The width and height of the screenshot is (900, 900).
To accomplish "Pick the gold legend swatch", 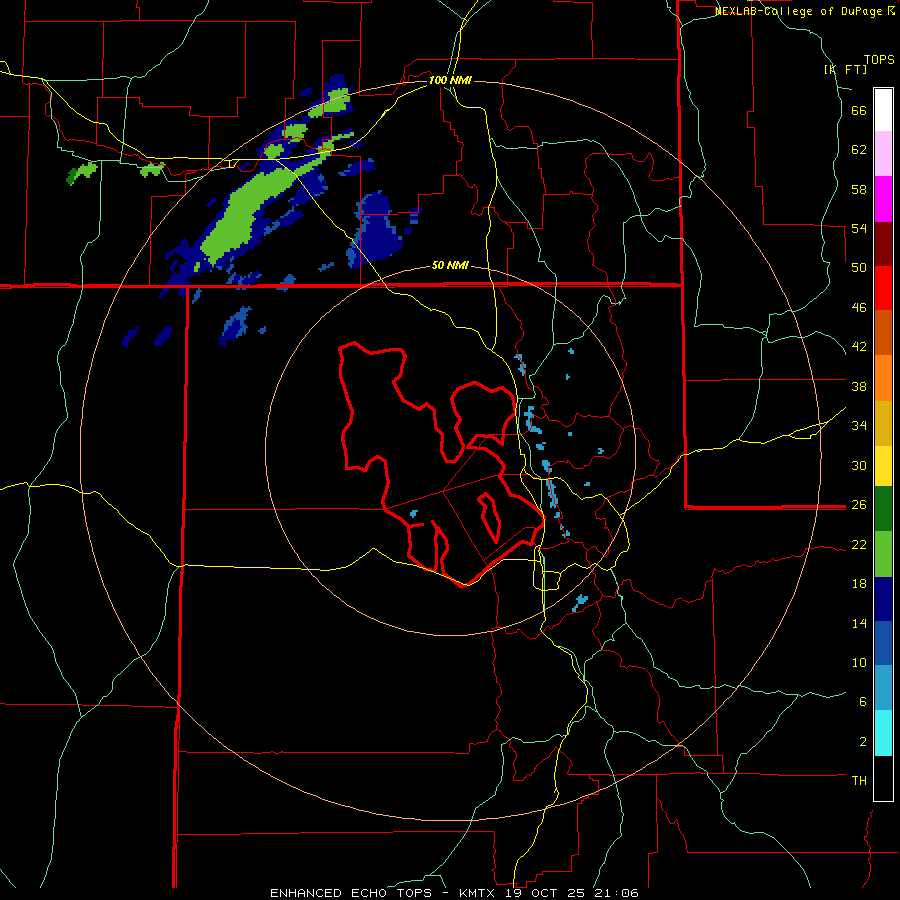I will pyautogui.click(x=883, y=423).
